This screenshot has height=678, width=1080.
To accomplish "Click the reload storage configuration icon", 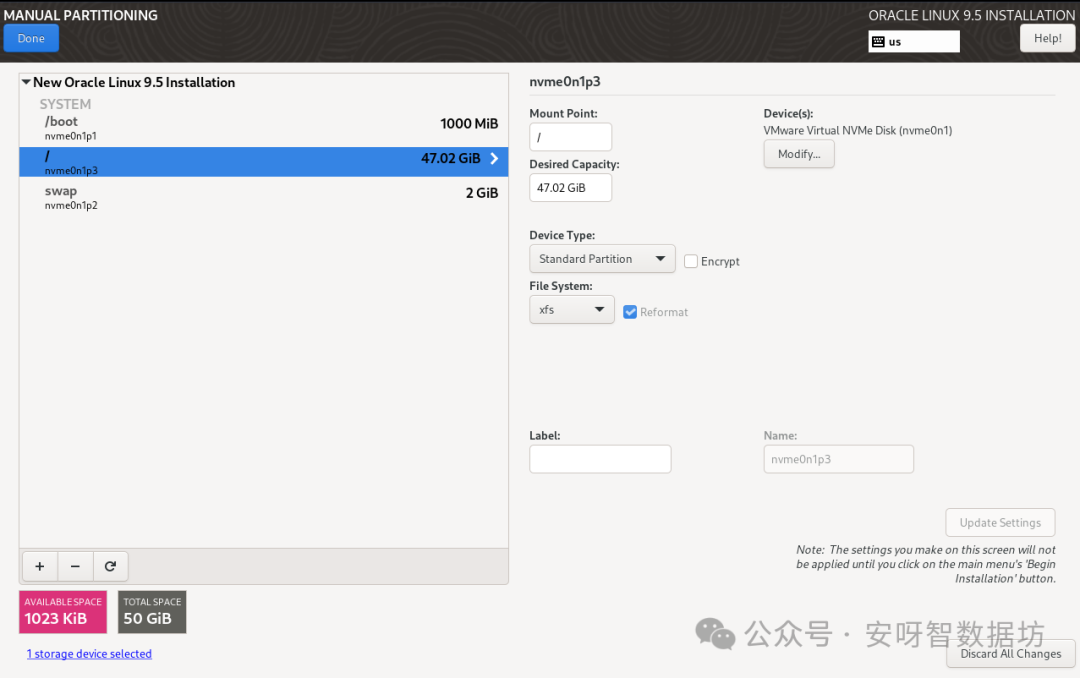I will 110,566.
